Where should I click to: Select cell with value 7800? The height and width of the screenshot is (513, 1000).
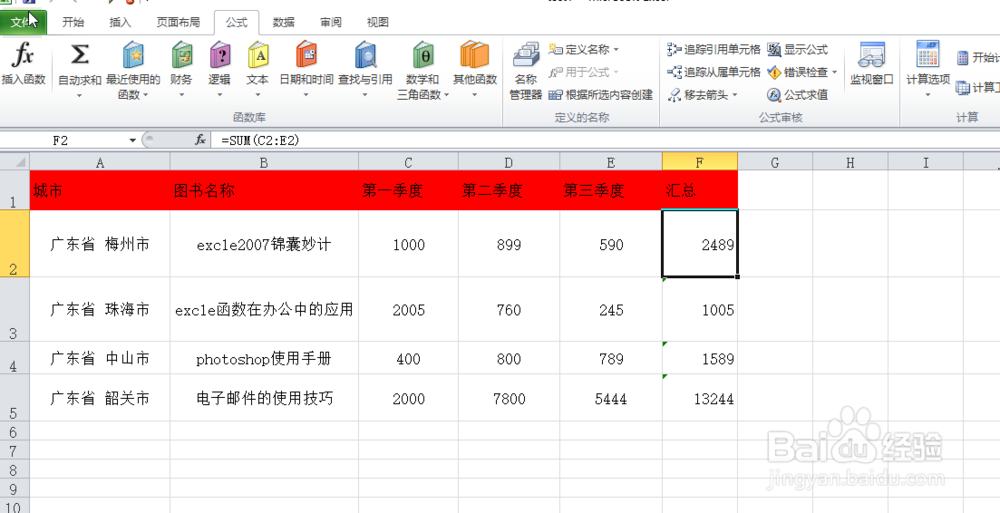509,398
